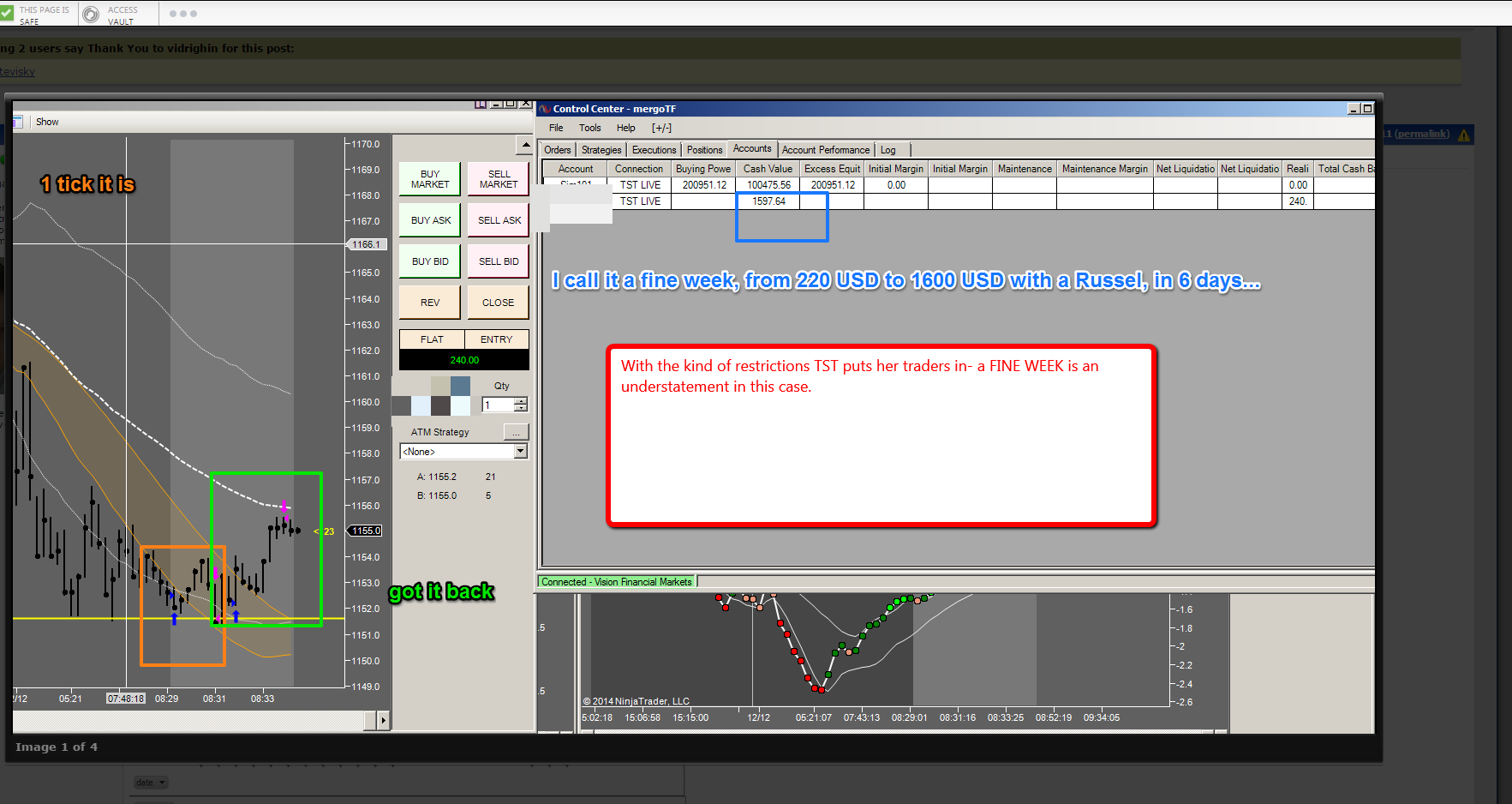The height and width of the screenshot is (804, 1512).
Task: Click the Total Cash Balance column header
Action: click(1345, 169)
